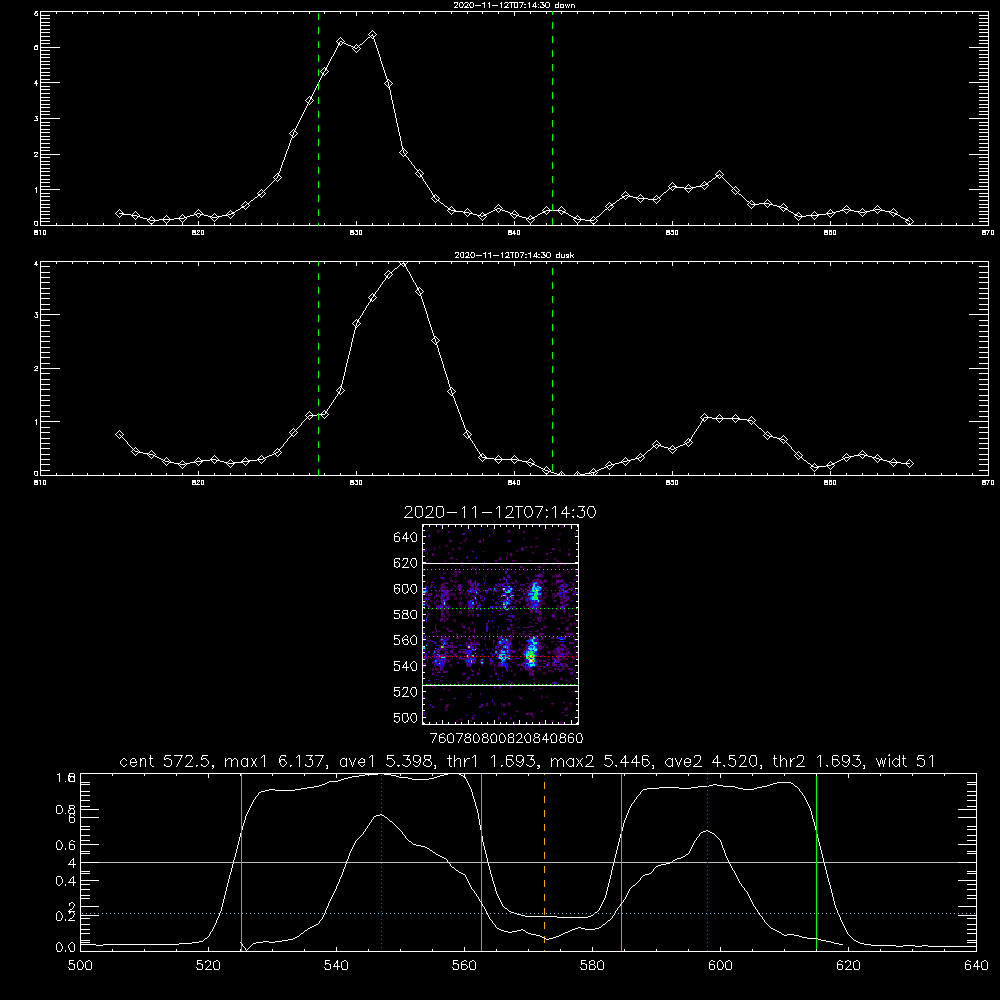Select the 'max1 6.137' value
Viewport: 1000px width, 1000px height.
point(275,761)
